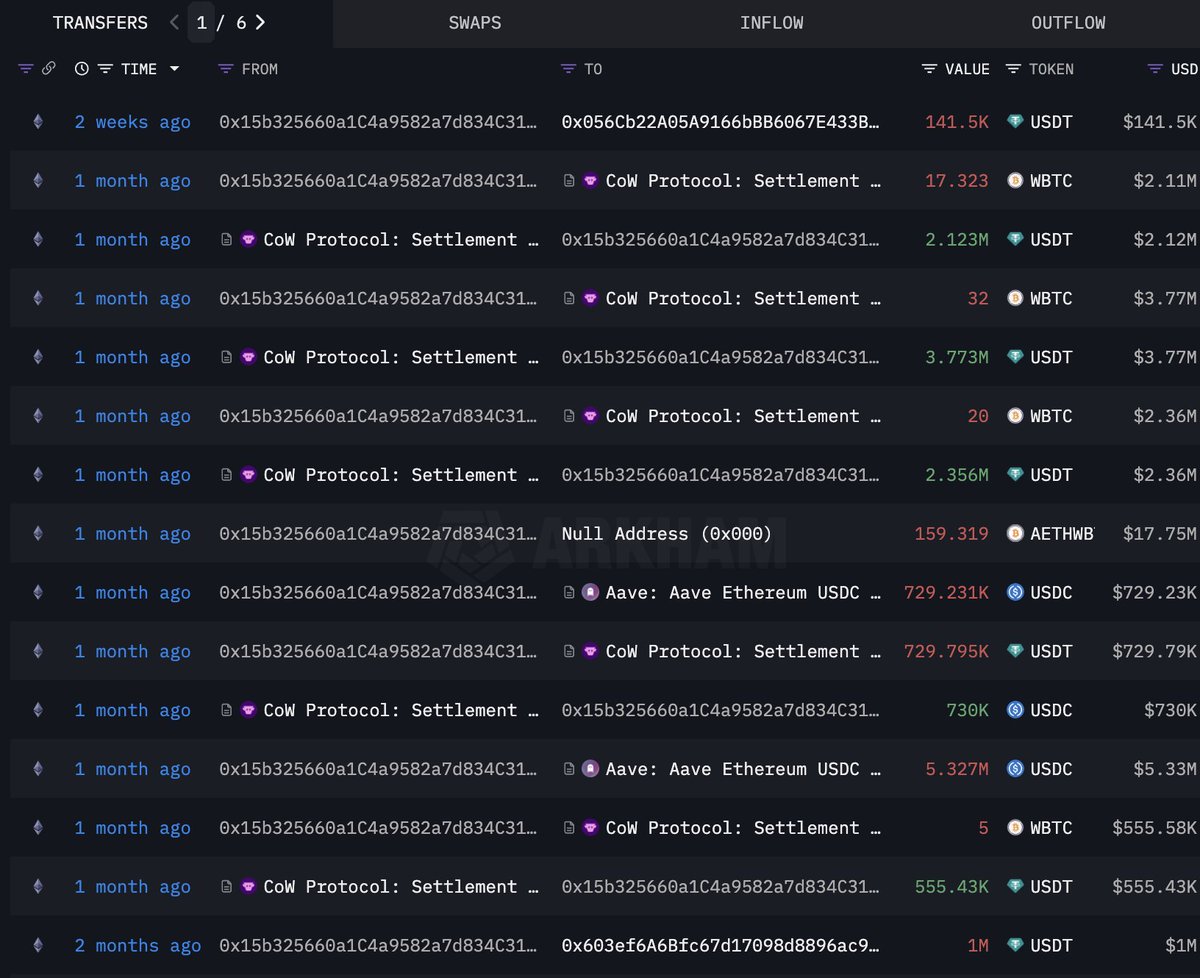The width and height of the screenshot is (1200, 978).
Task: Click USDT token icon in the 1M row
Action: pyautogui.click(x=1015, y=945)
